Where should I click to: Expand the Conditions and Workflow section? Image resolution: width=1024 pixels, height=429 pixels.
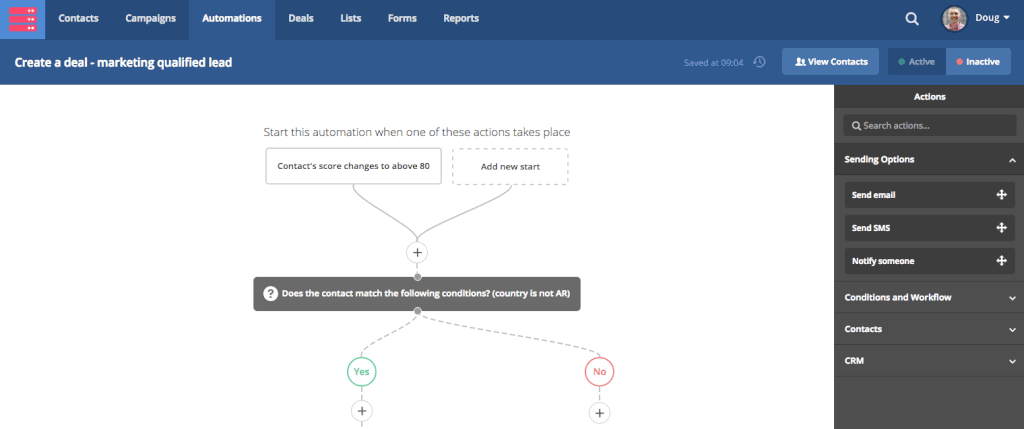click(x=1011, y=298)
